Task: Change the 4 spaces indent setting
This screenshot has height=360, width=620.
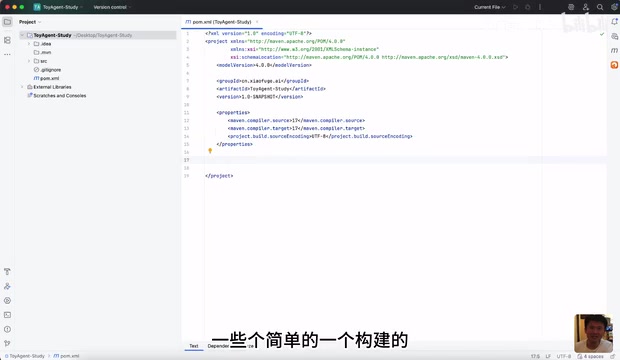Action: pyautogui.click(x=590, y=356)
